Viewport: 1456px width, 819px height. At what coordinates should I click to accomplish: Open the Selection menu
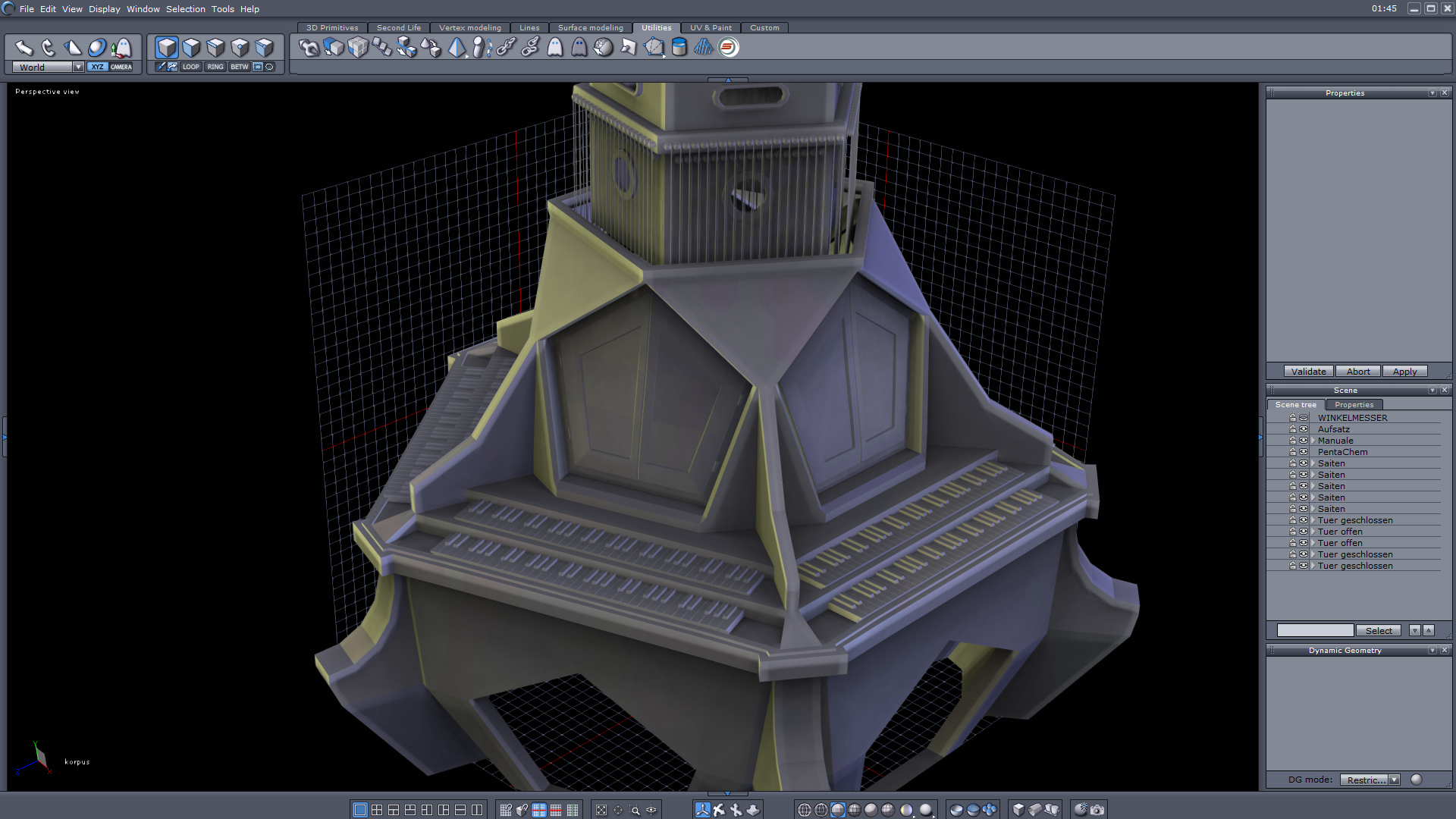tap(185, 9)
